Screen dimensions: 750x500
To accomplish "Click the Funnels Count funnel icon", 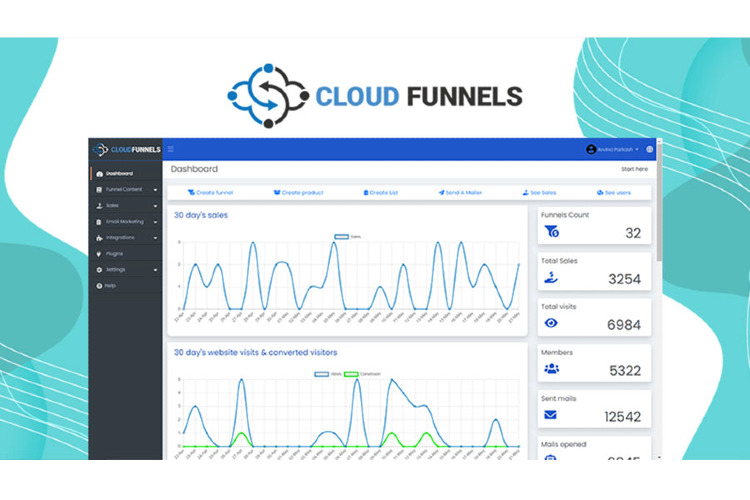I will [551, 232].
